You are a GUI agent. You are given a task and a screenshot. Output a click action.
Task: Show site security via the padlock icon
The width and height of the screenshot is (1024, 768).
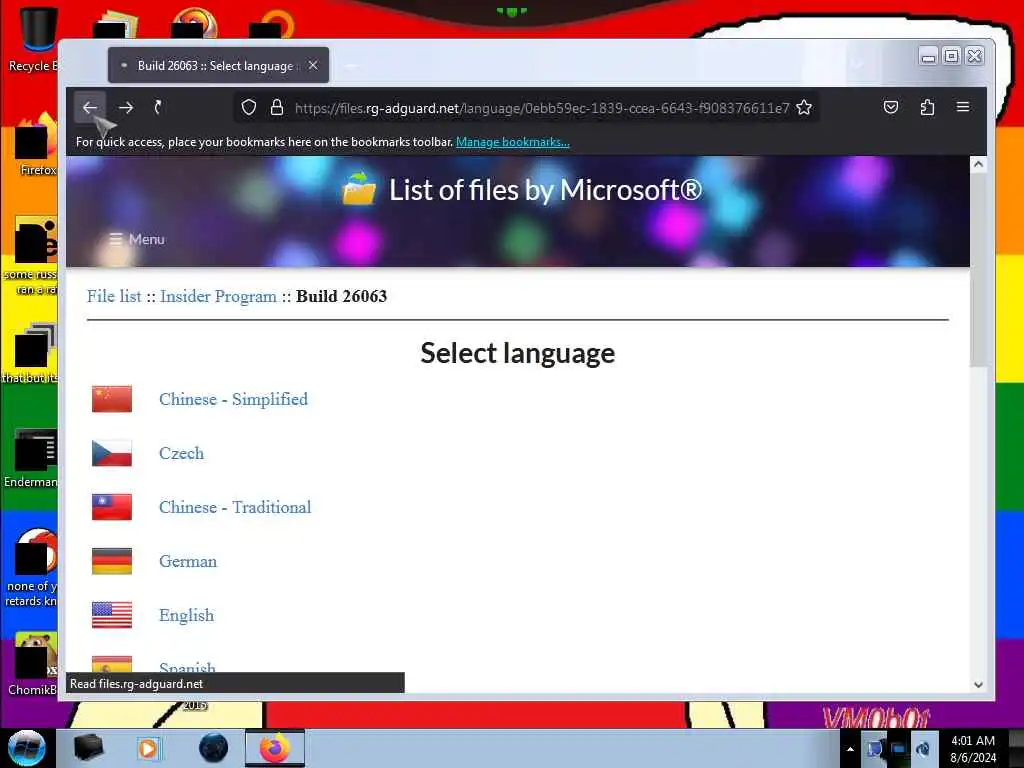tap(277, 108)
